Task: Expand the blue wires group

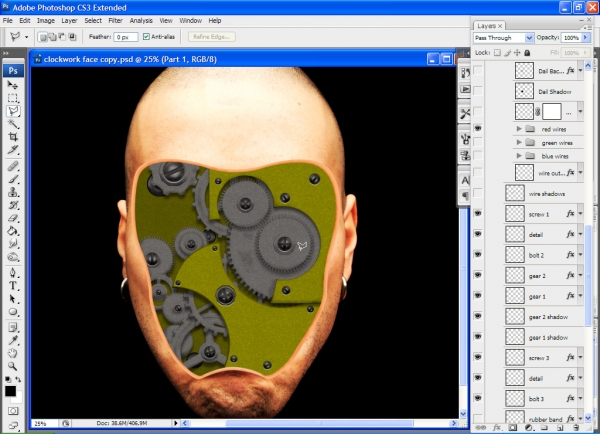Action: (519, 156)
